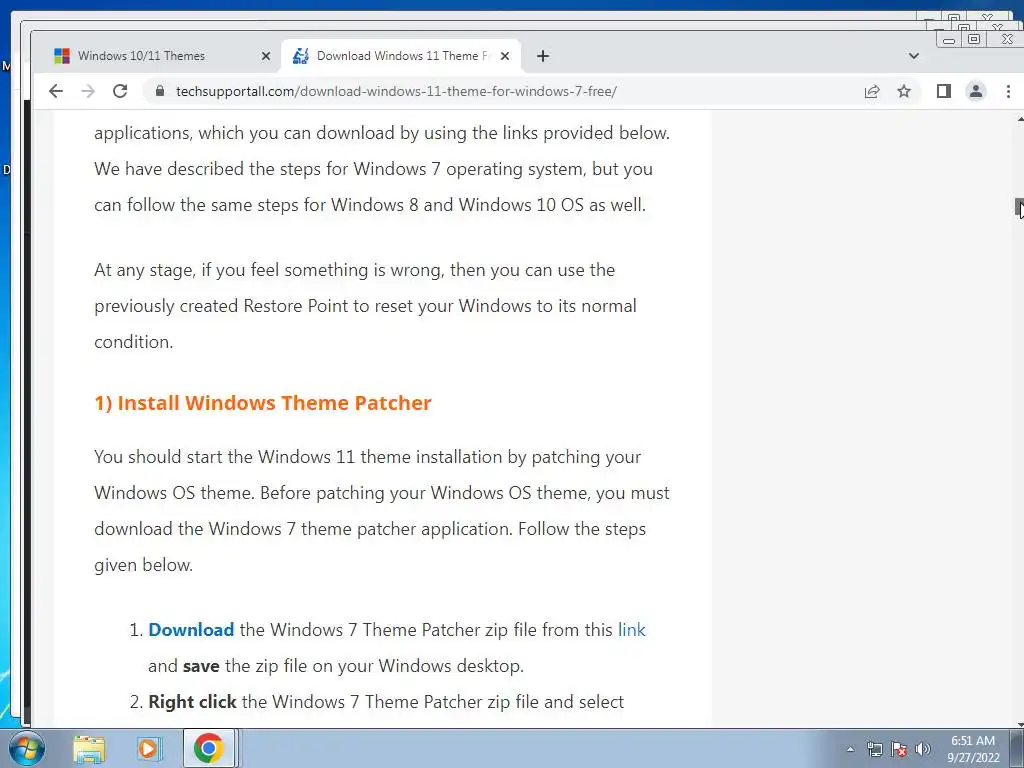Click the forward navigation arrow
The height and width of the screenshot is (768, 1024).
coord(88,91)
